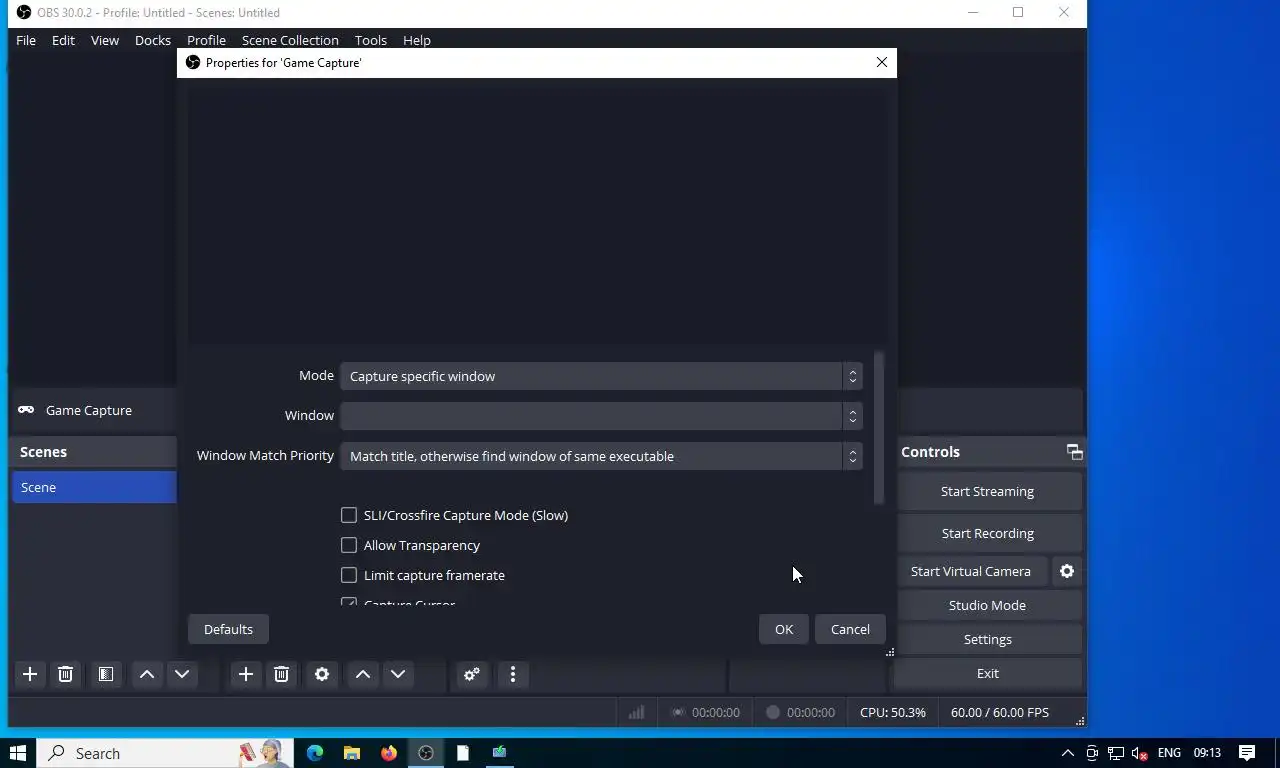Screen dimensions: 1280x768
Task: Open the Edit menu
Action: (x=63, y=40)
